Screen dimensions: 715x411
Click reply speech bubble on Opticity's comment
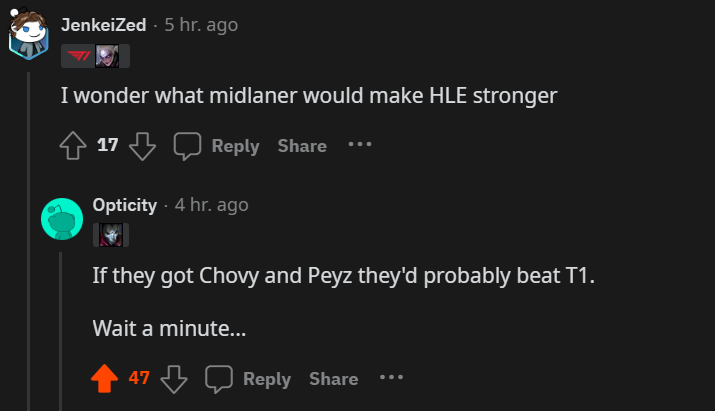(x=220, y=379)
